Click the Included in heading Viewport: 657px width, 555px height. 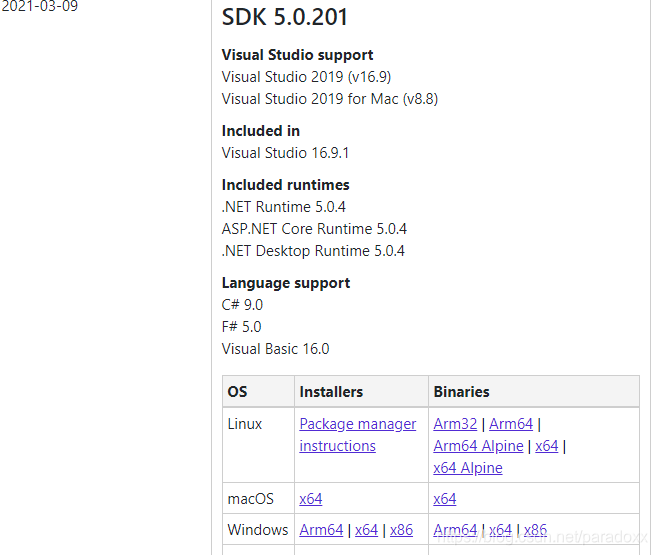261,131
